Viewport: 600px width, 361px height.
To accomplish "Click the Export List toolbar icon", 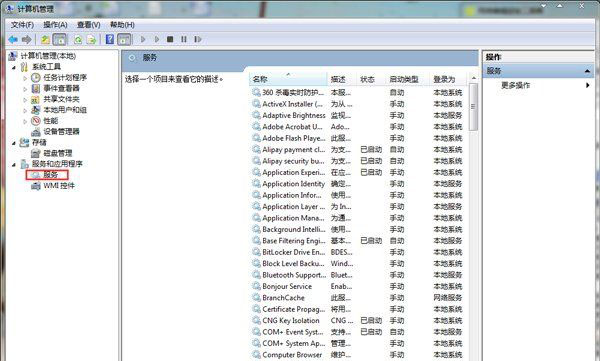I will tap(91, 39).
